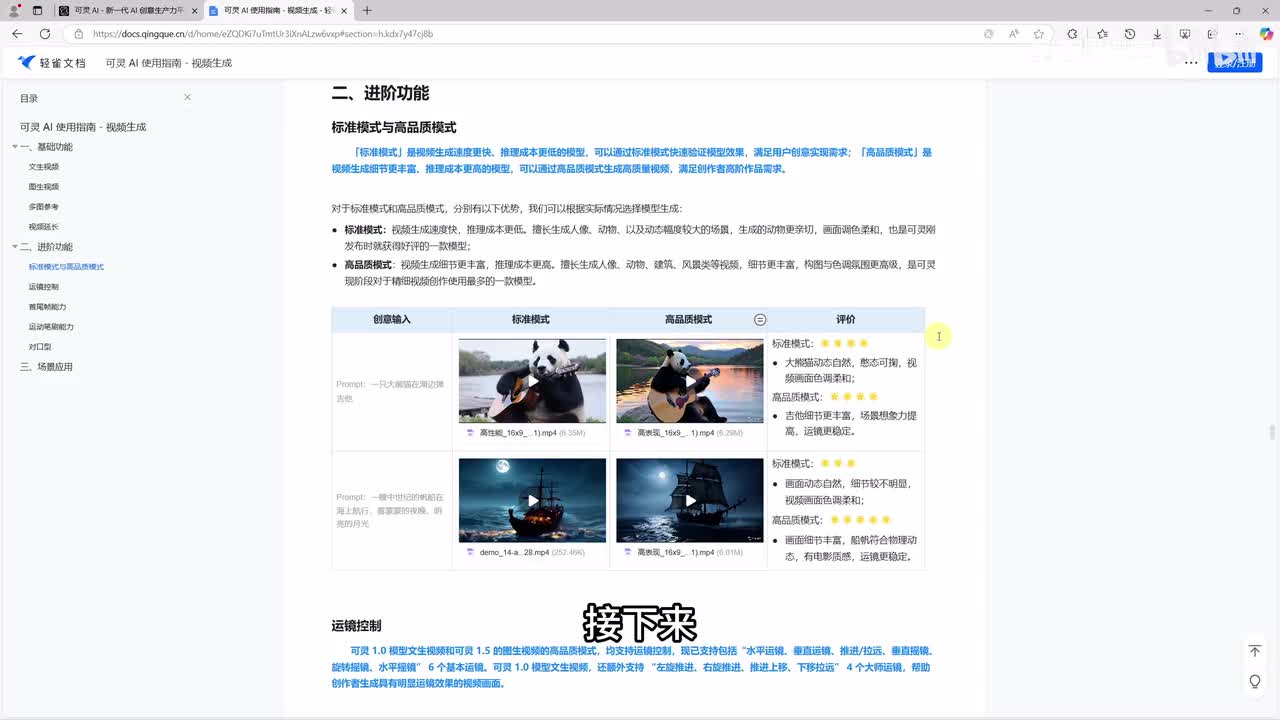This screenshot has width=1280, height=720.
Task: Open the Copilot sidebar icon
Action: (1266, 33)
